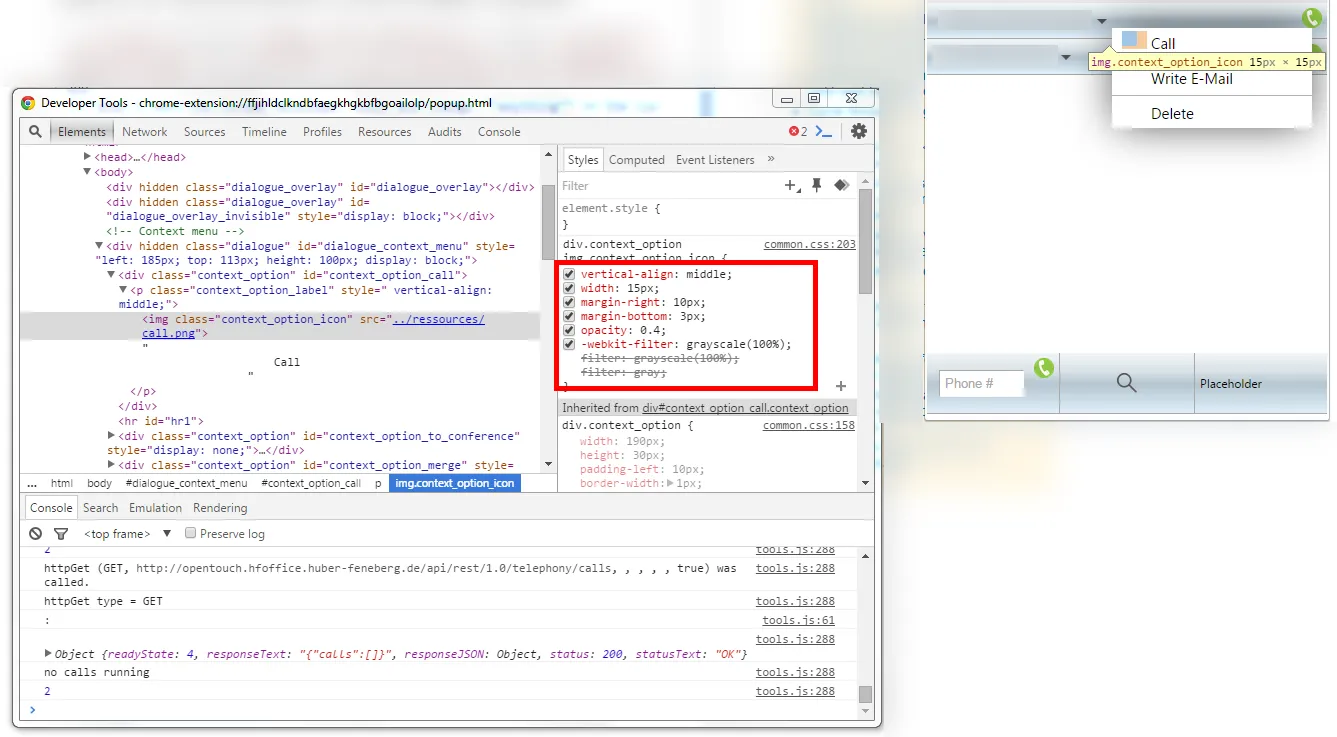Viewport: 1337px width, 737px height.
Task: Click the clear console icon
Action: (36, 534)
